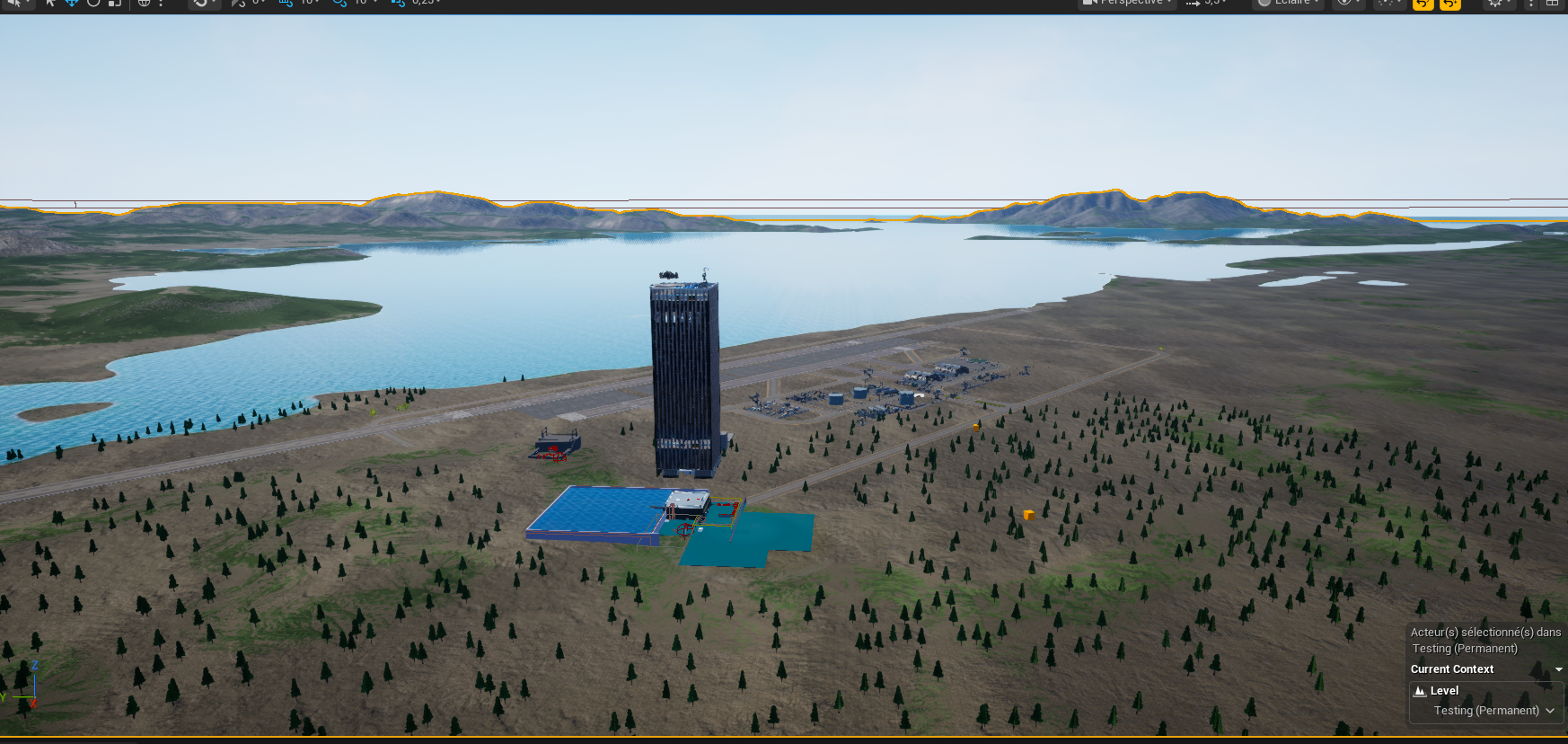
Task: Select the Scale tool
Action: 115,3
